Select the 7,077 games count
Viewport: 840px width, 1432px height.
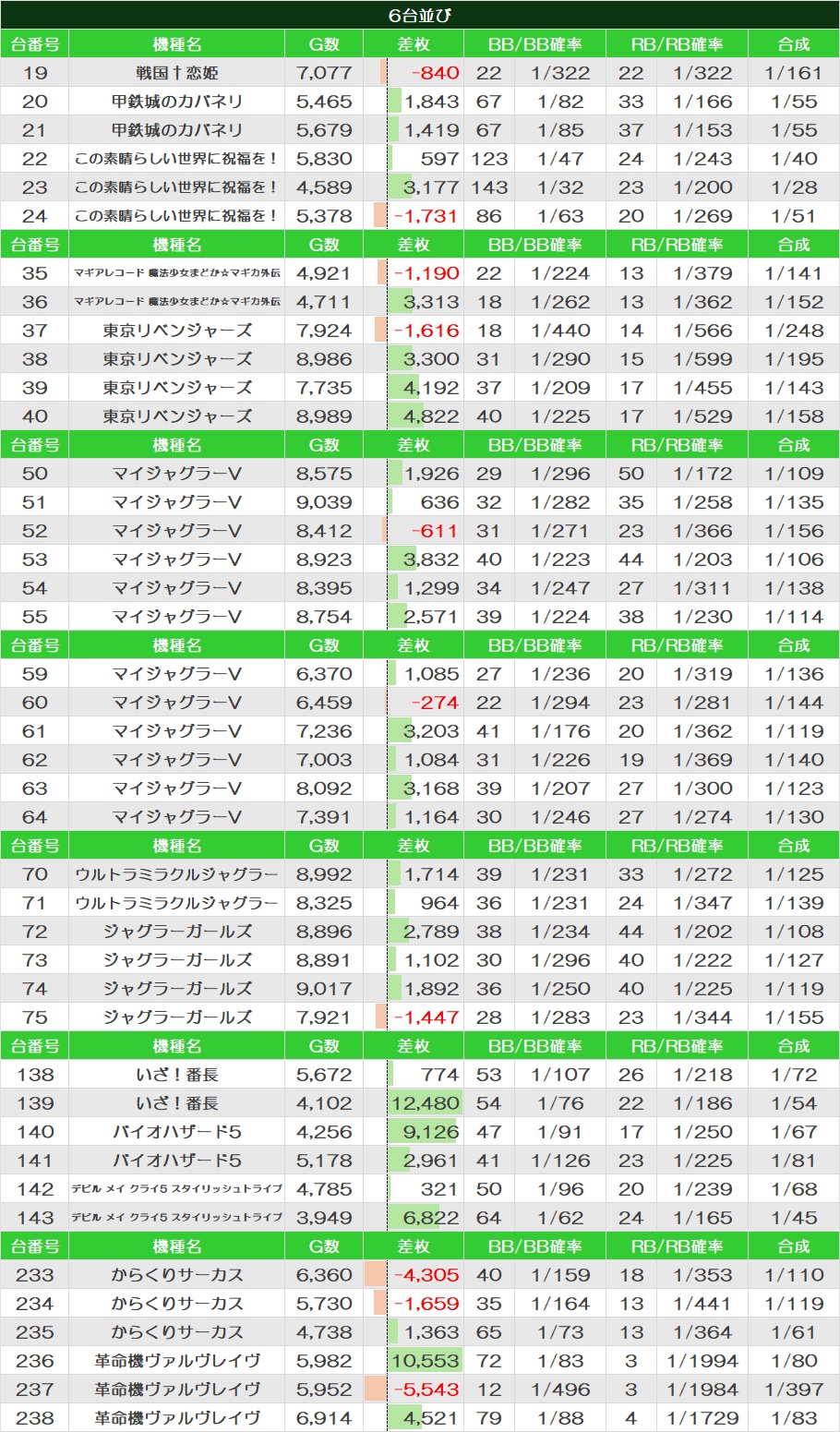coord(324,73)
